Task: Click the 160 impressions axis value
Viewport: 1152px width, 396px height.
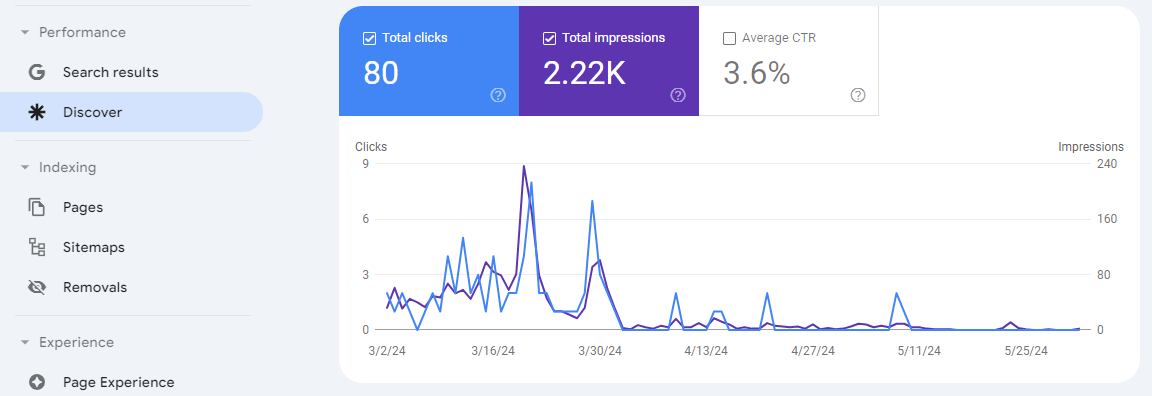Action: tap(1106, 219)
